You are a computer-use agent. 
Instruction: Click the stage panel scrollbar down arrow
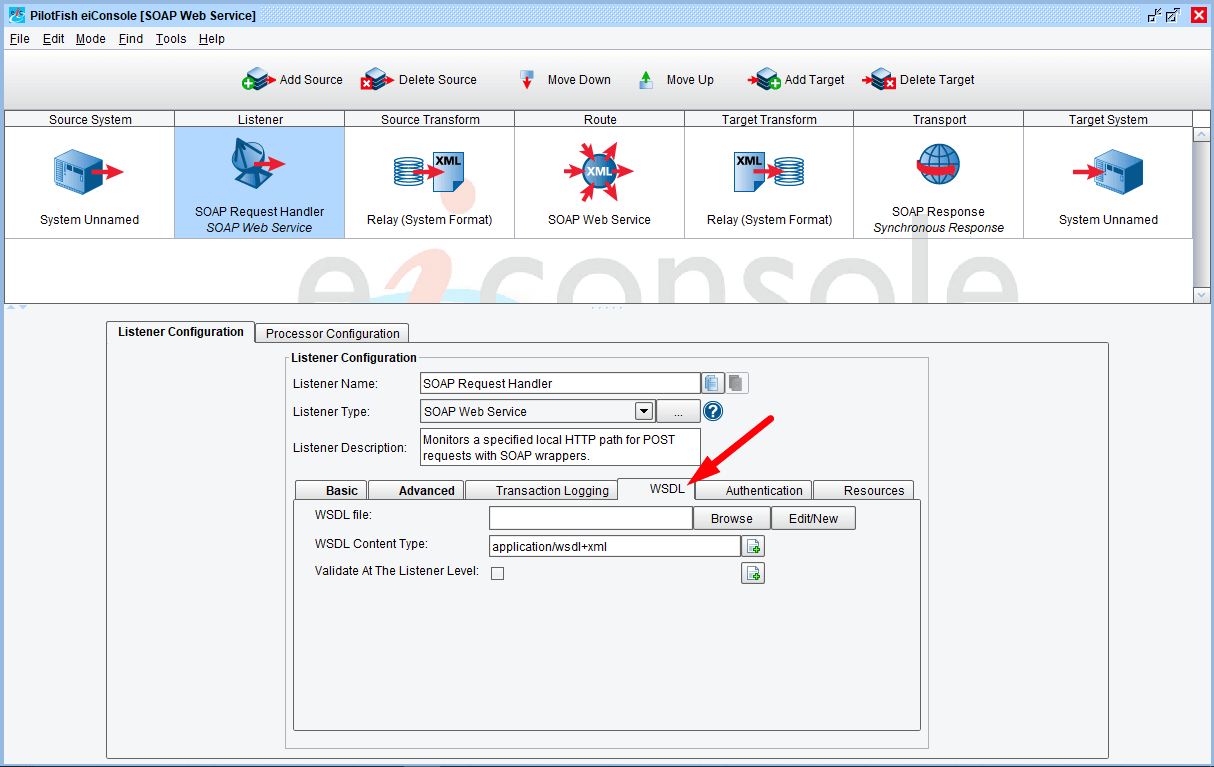[1202, 294]
